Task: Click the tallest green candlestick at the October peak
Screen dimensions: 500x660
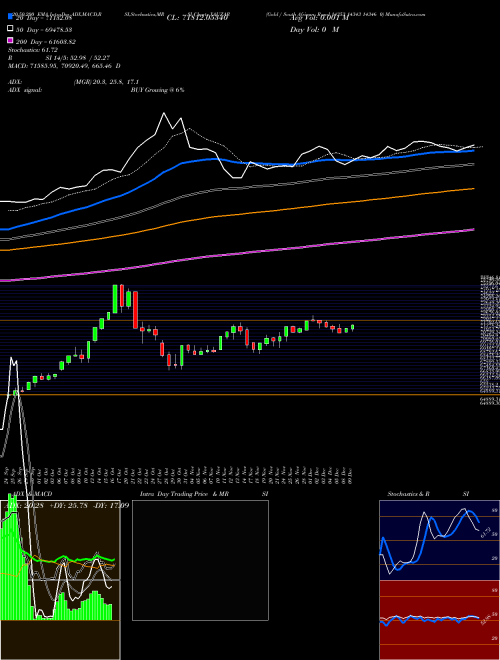Action: [115, 299]
